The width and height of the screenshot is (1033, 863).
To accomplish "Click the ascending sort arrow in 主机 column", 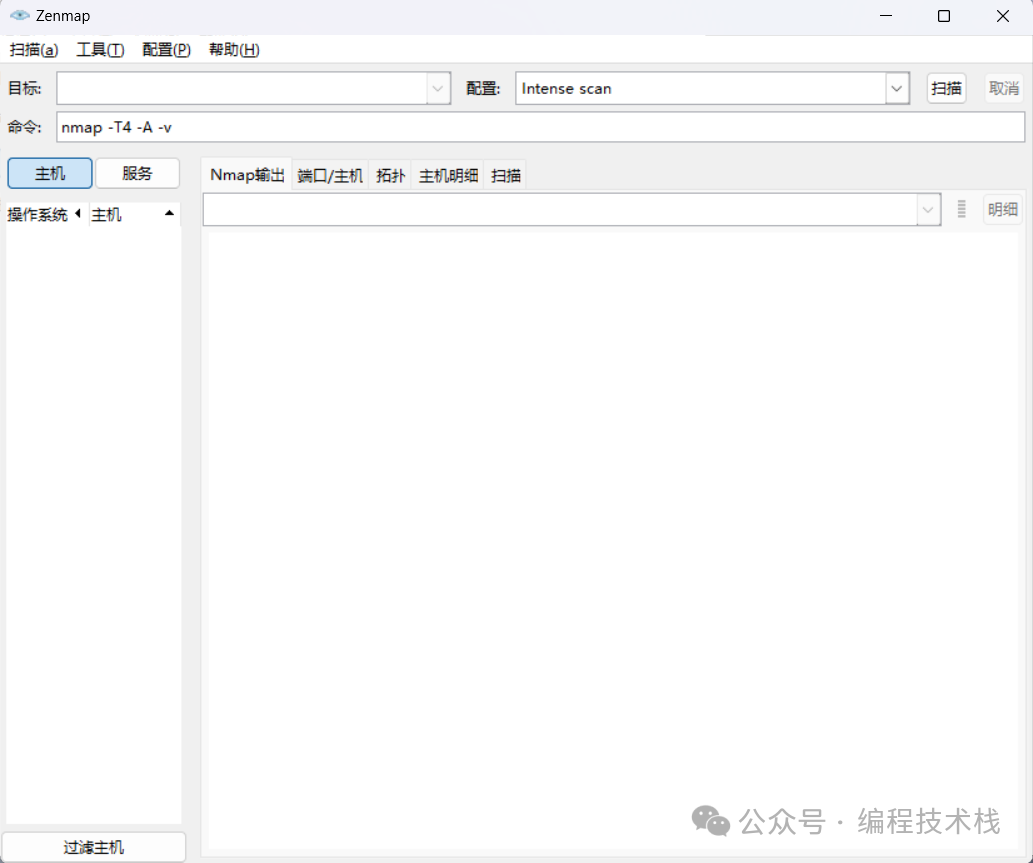I will click(x=169, y=213).
